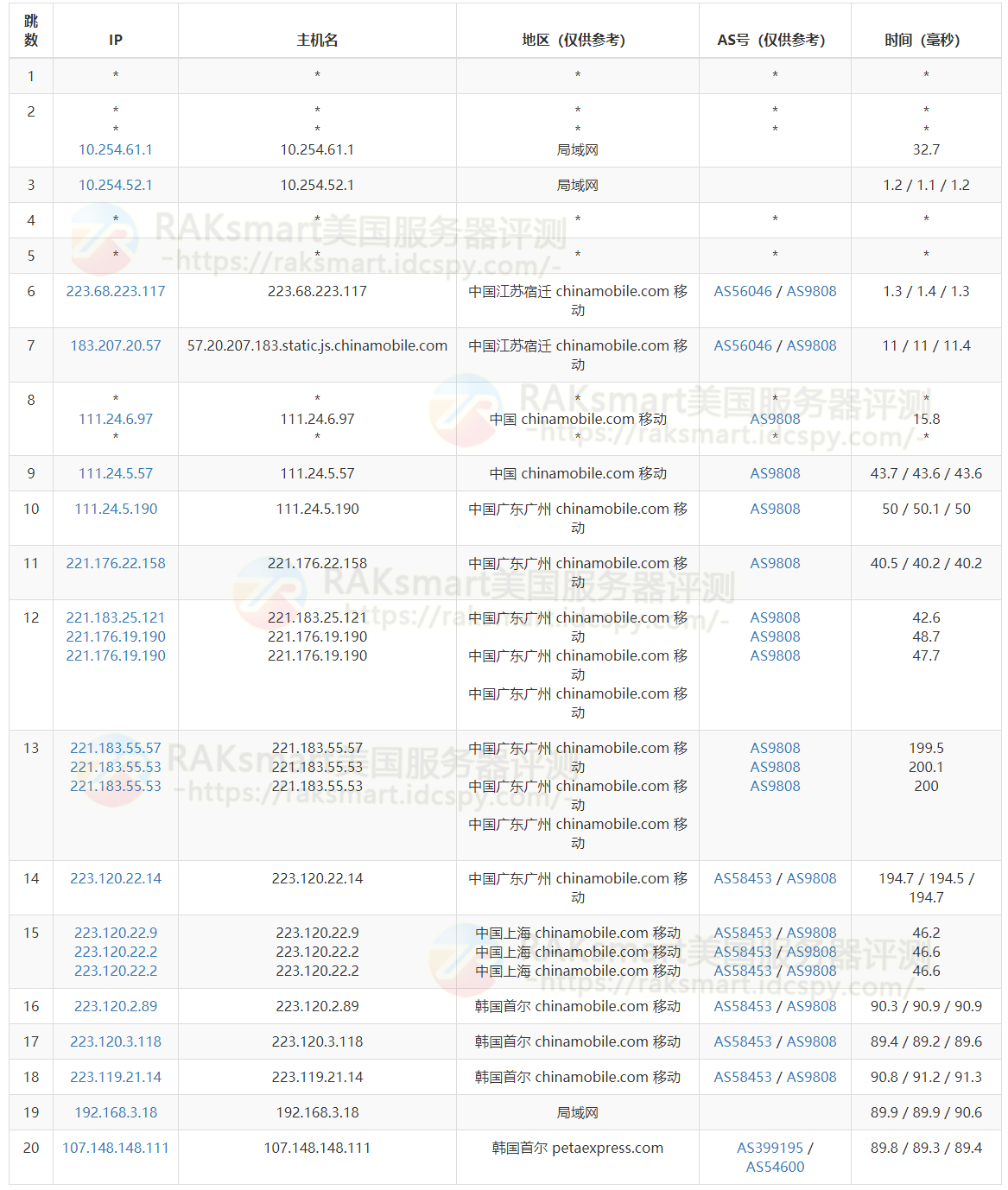This screenshot has height=1190, width=1008.
Task: Click time value 1.3 / 1.4 / 1.3
Action: point(926,291)
